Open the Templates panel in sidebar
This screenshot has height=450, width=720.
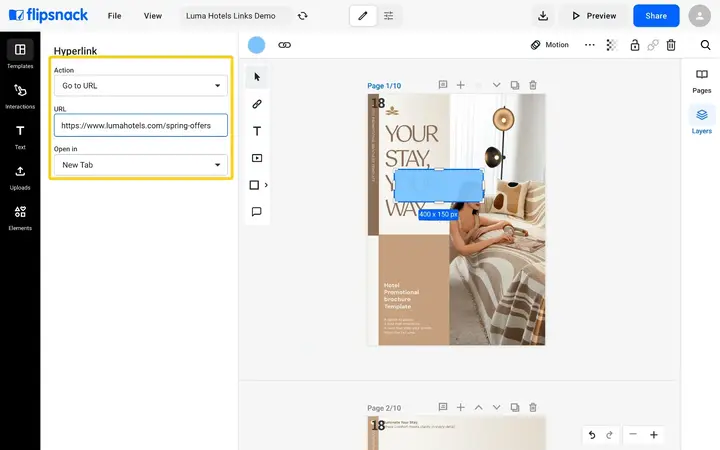coord(20,55)
